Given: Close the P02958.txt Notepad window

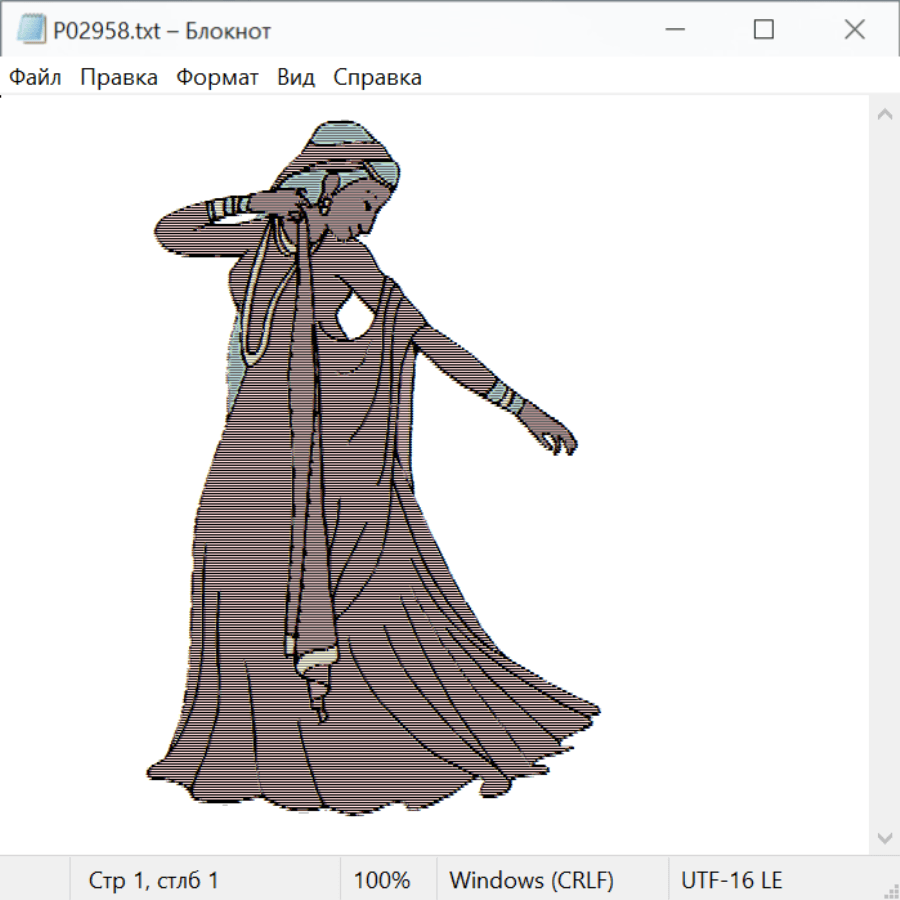Looking at the screenshot, I should tap(854, 30).
